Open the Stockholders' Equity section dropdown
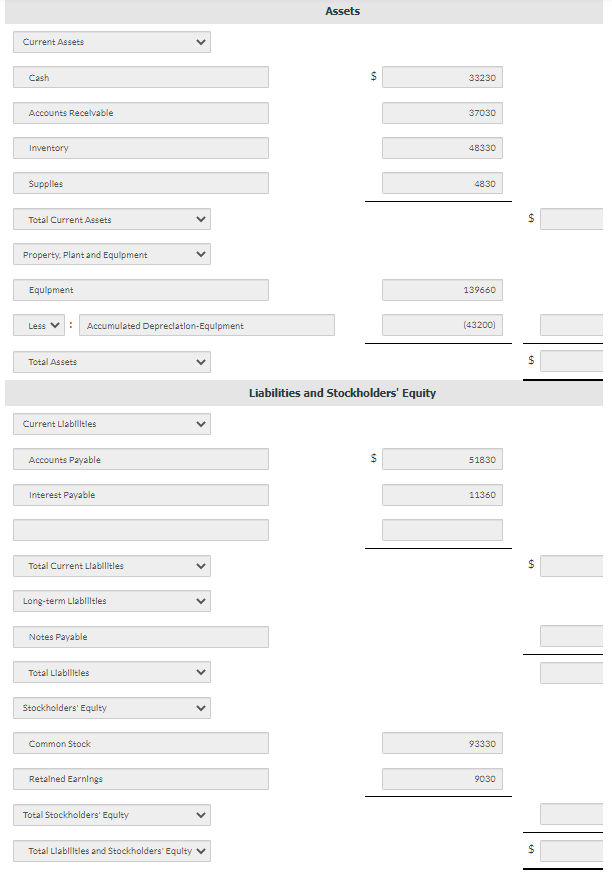612x878 pixels. click(x=111, y=708)
